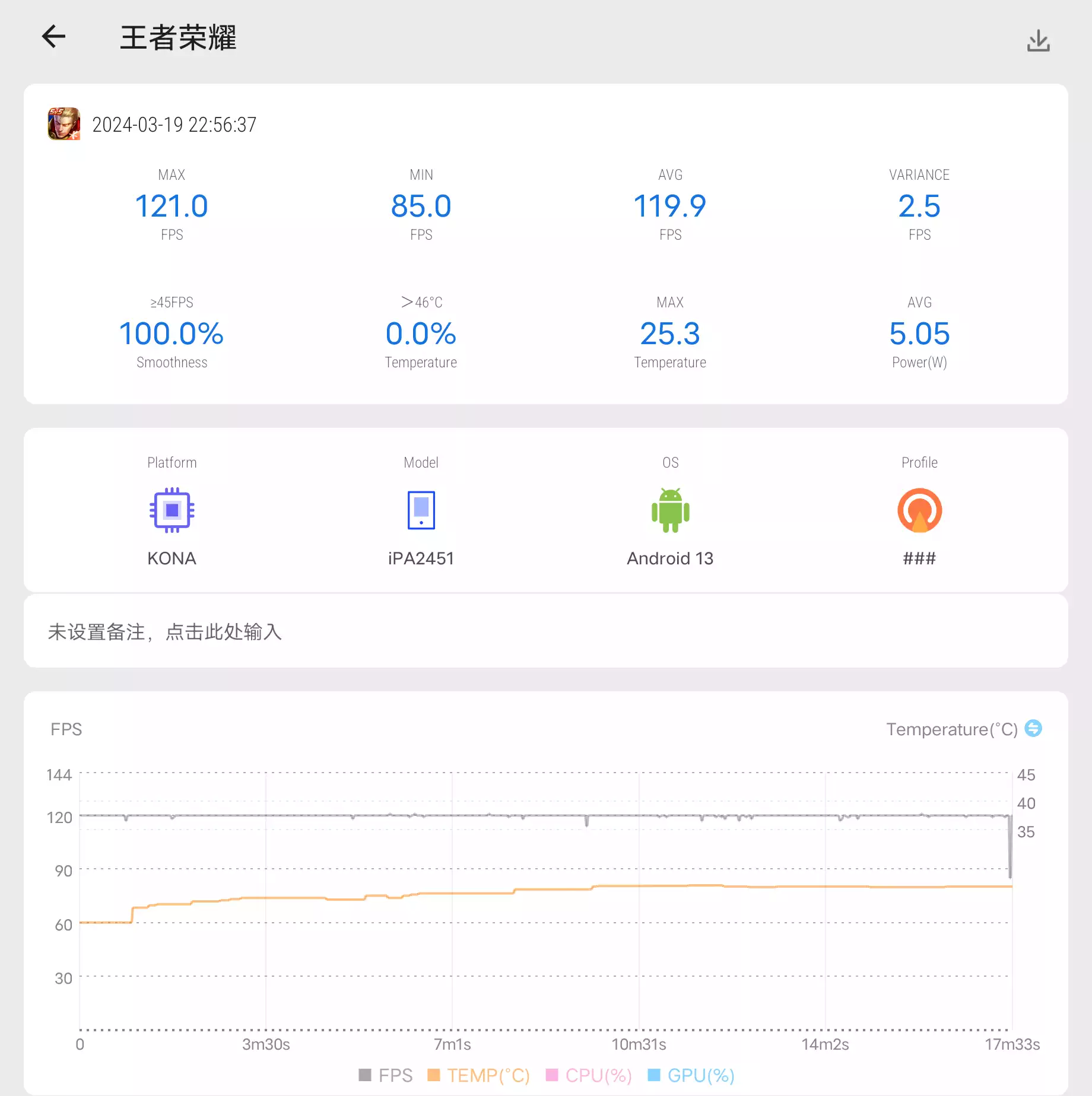Select the KONA platform chip icon
The height and width of the screenshot is (1096, 1092).
pos(172,509)
